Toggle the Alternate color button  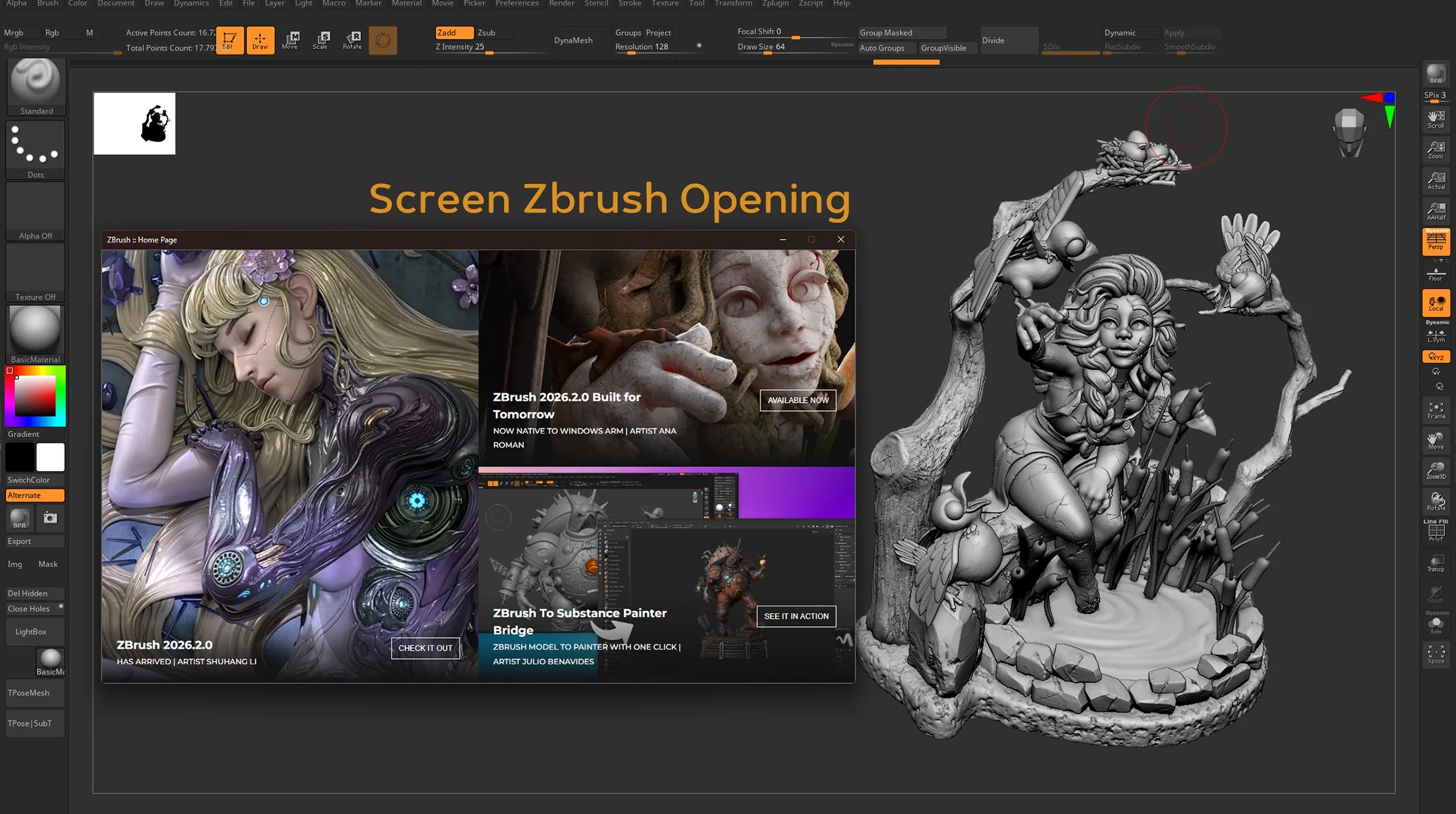35,495
